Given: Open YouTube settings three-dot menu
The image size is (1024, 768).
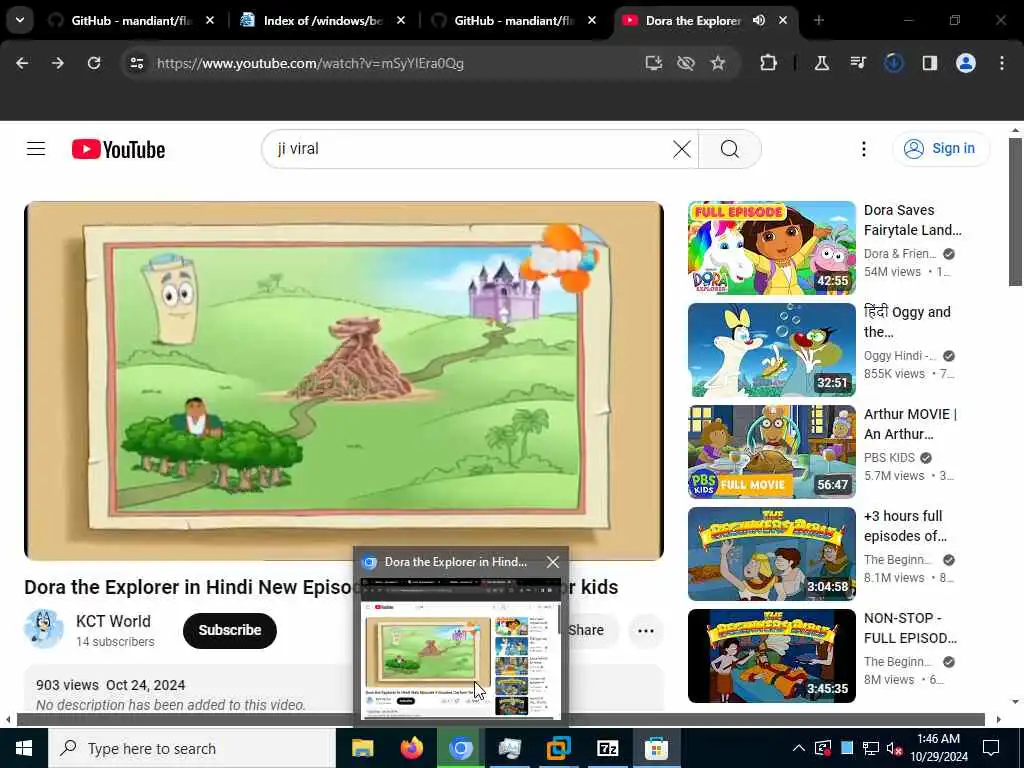Looking at the screenshot, I should point(863,149).
